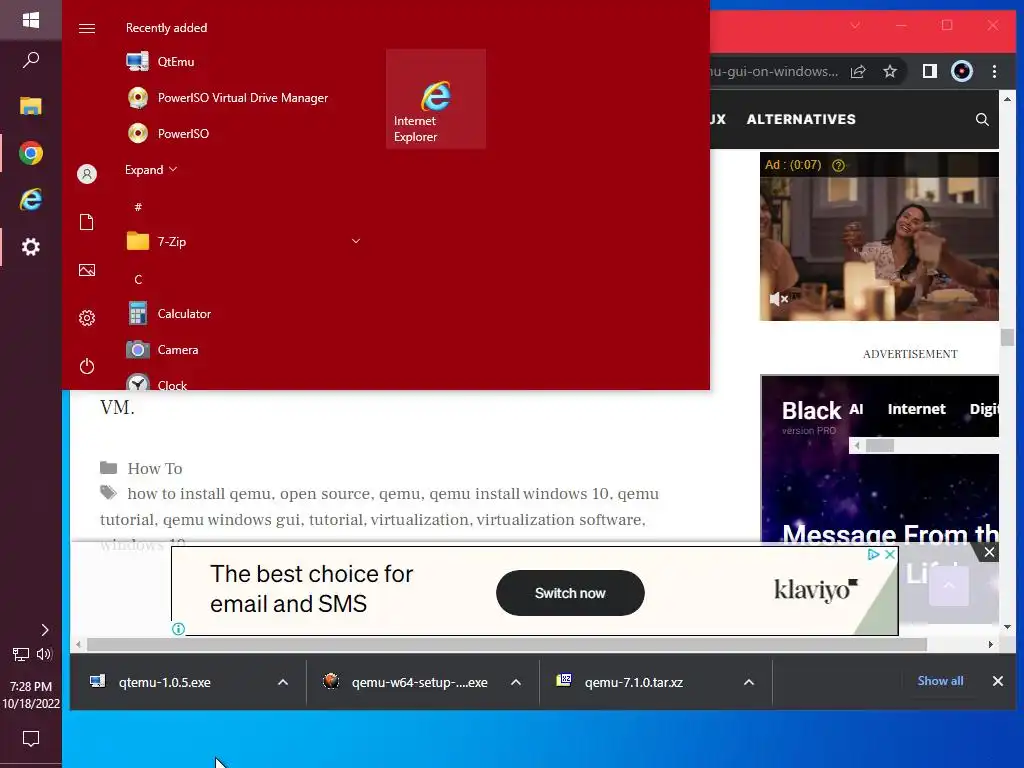Show hidden tray icons chevron
The image size is (1024, 768).
[44, 630]
